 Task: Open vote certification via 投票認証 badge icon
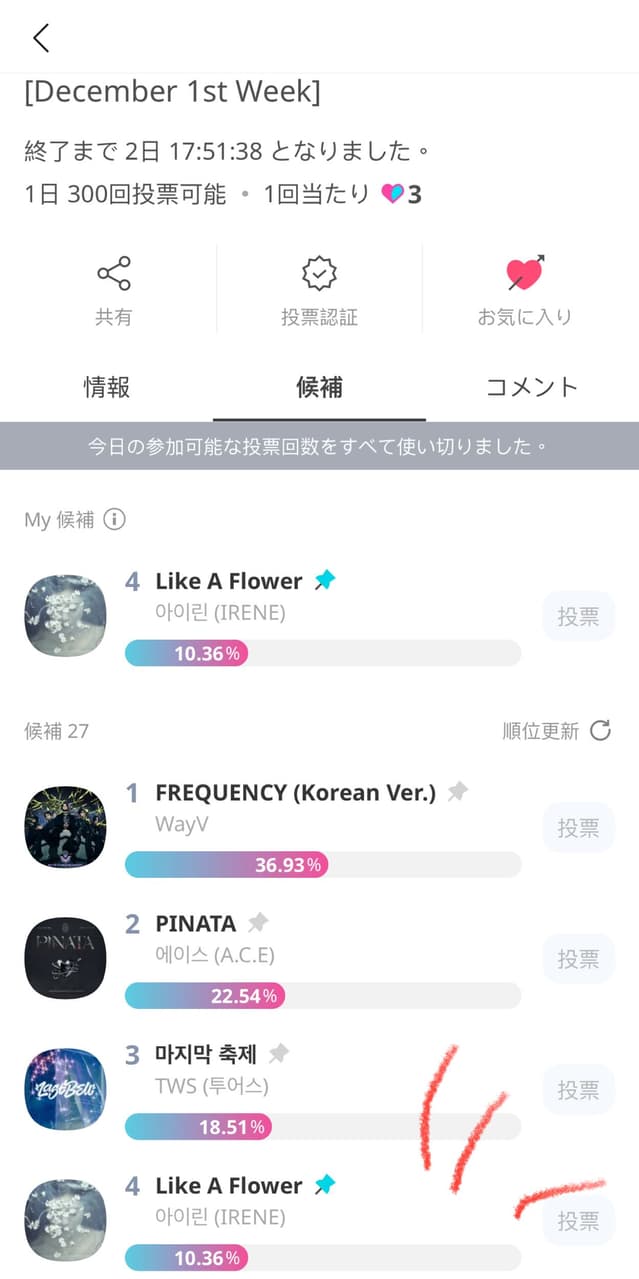click(x=318, y=272)
